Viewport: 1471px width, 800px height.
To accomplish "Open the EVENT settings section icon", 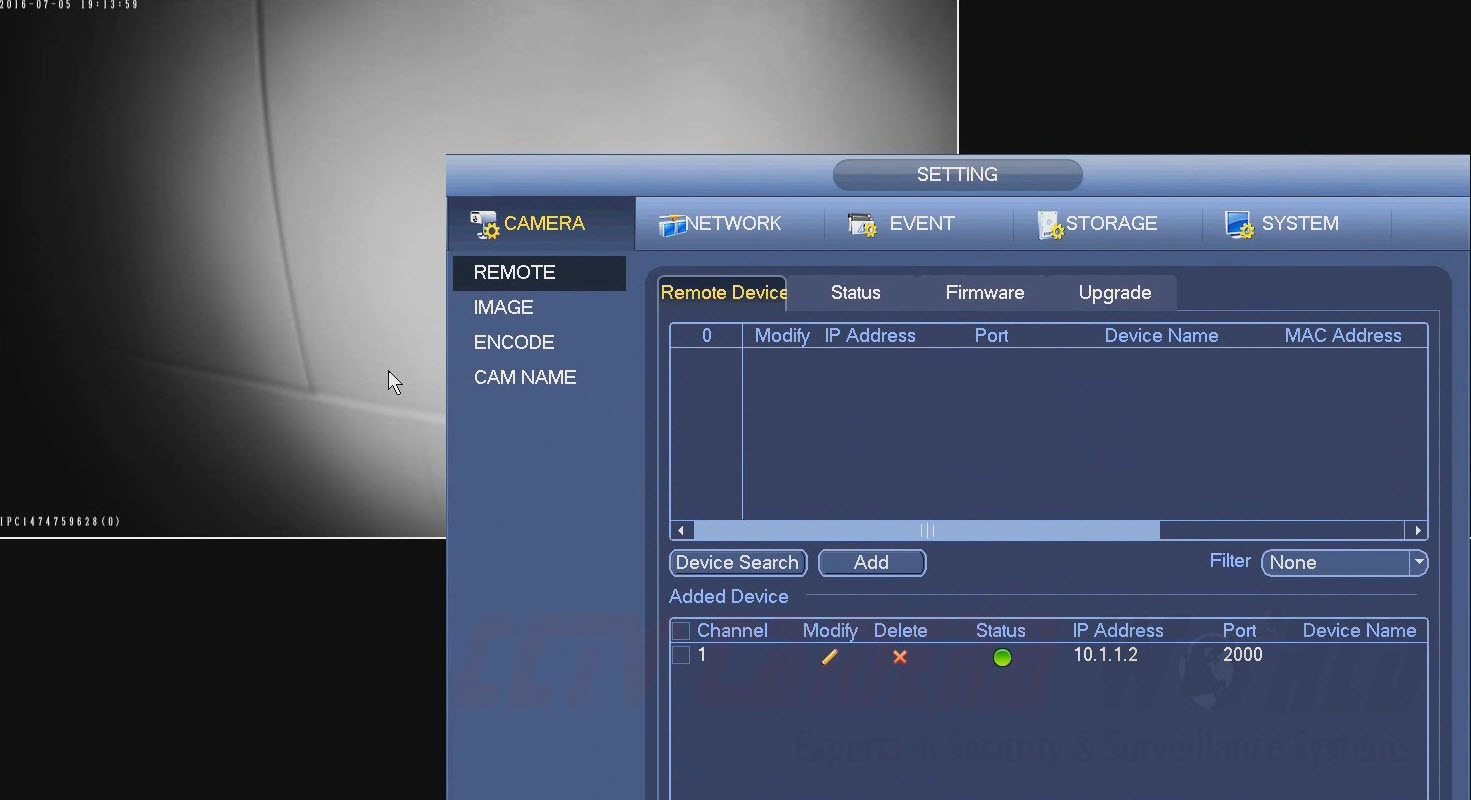I will 862,224.
